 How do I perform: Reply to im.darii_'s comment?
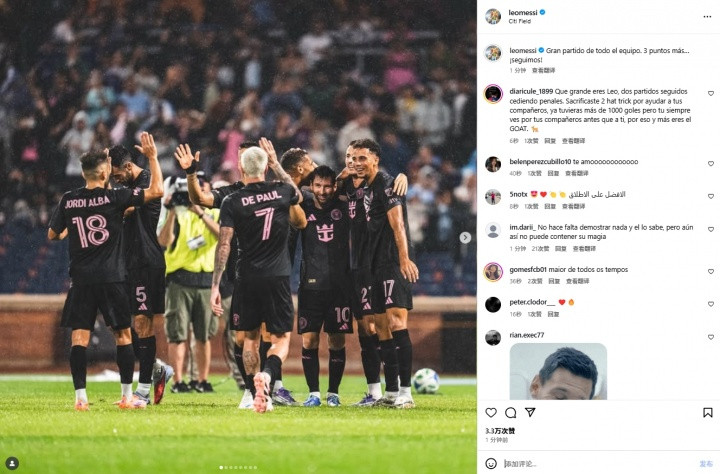(x=561, y=248)
